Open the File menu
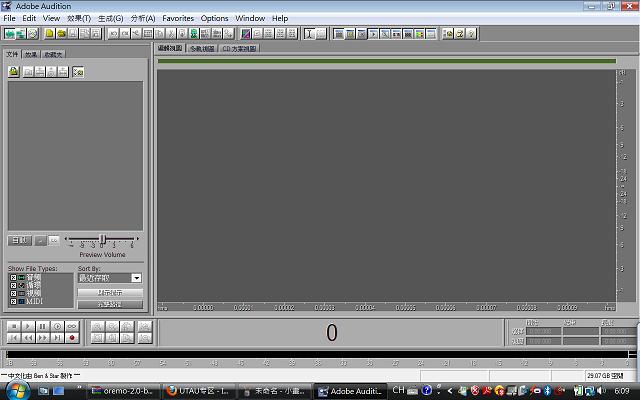The width and height of the screenshot is (640, 400). click(9, 18)
